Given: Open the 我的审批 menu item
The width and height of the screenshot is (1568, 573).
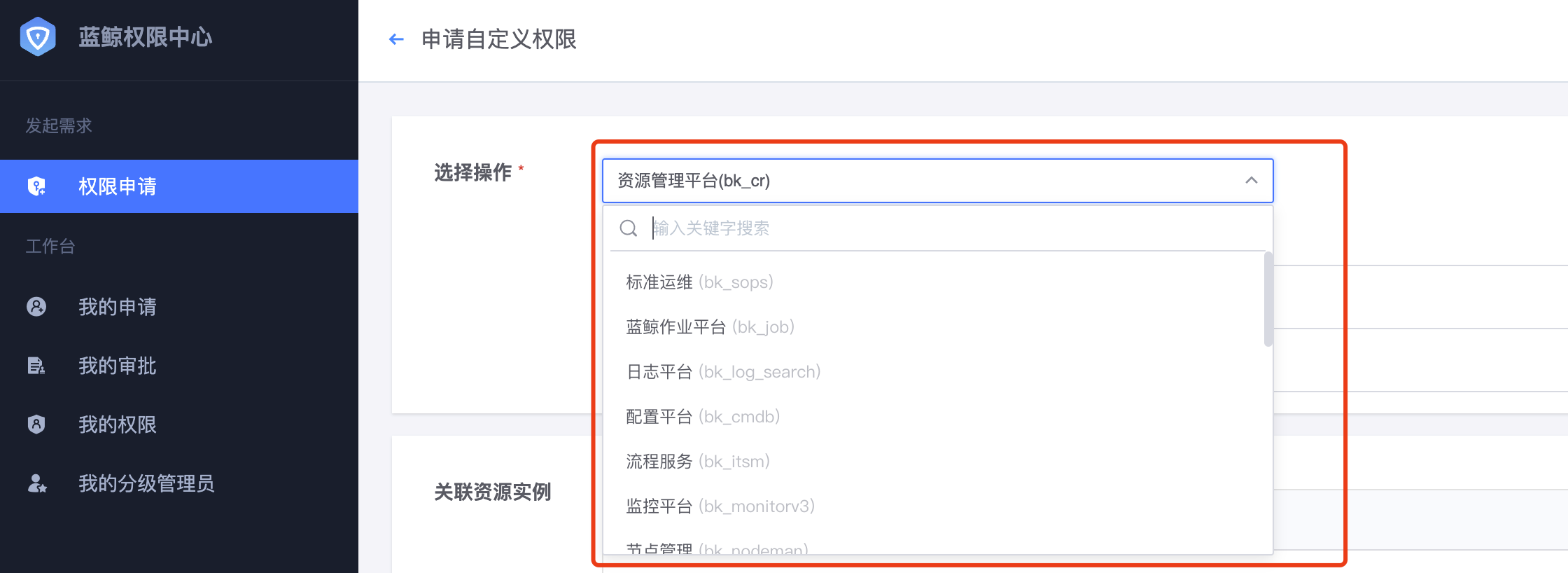Looking at the screenshot, I should (x=118, y=366).
